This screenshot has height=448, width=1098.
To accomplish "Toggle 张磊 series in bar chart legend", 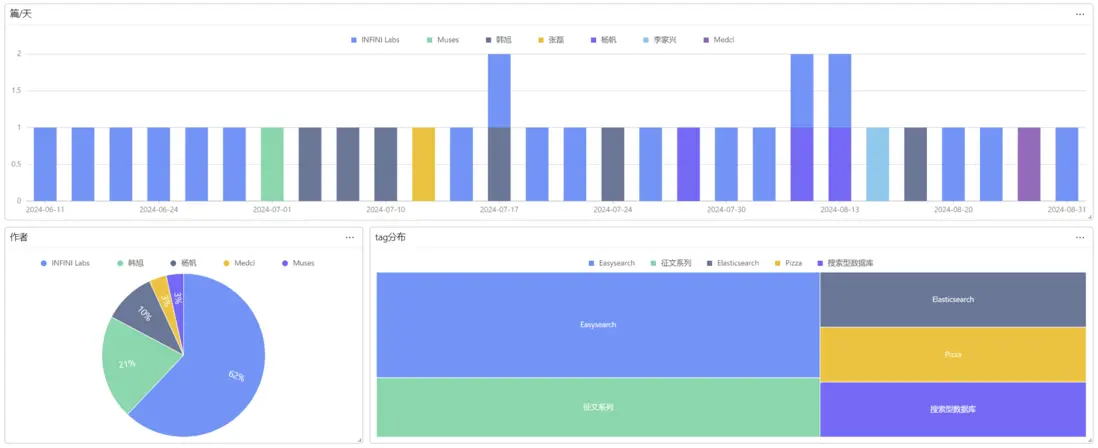I will (x=551, y=40).
